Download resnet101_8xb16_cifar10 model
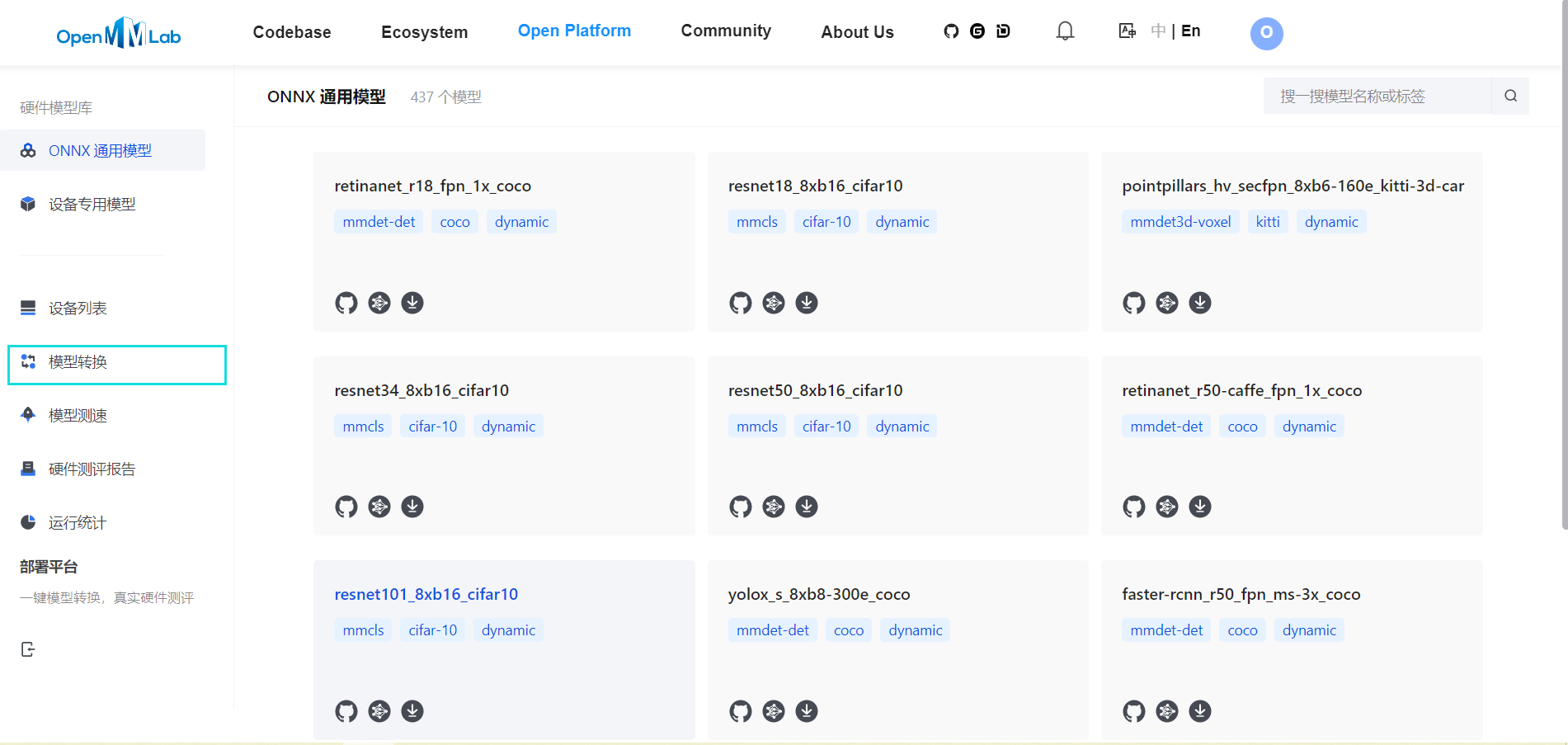Screen dimensions: 1568x745 pyautogui.click(x=412, y=711)
